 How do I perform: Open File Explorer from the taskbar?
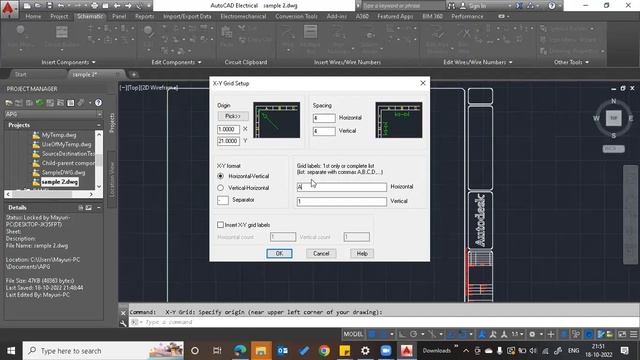click(261, 351)
